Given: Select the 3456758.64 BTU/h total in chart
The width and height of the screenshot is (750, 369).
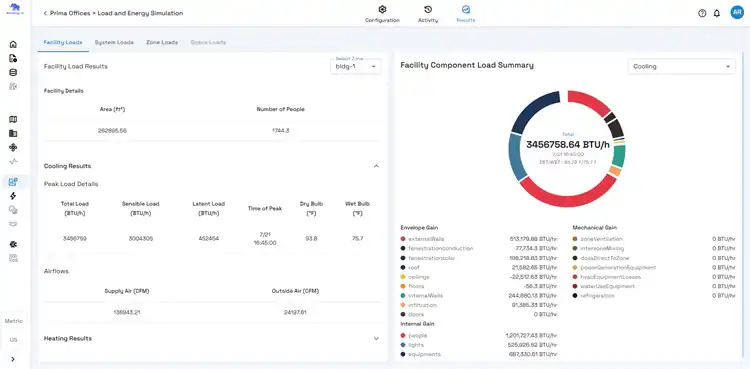Looking at the screenshot, I should pyautogui.click(x=568, y=145).
